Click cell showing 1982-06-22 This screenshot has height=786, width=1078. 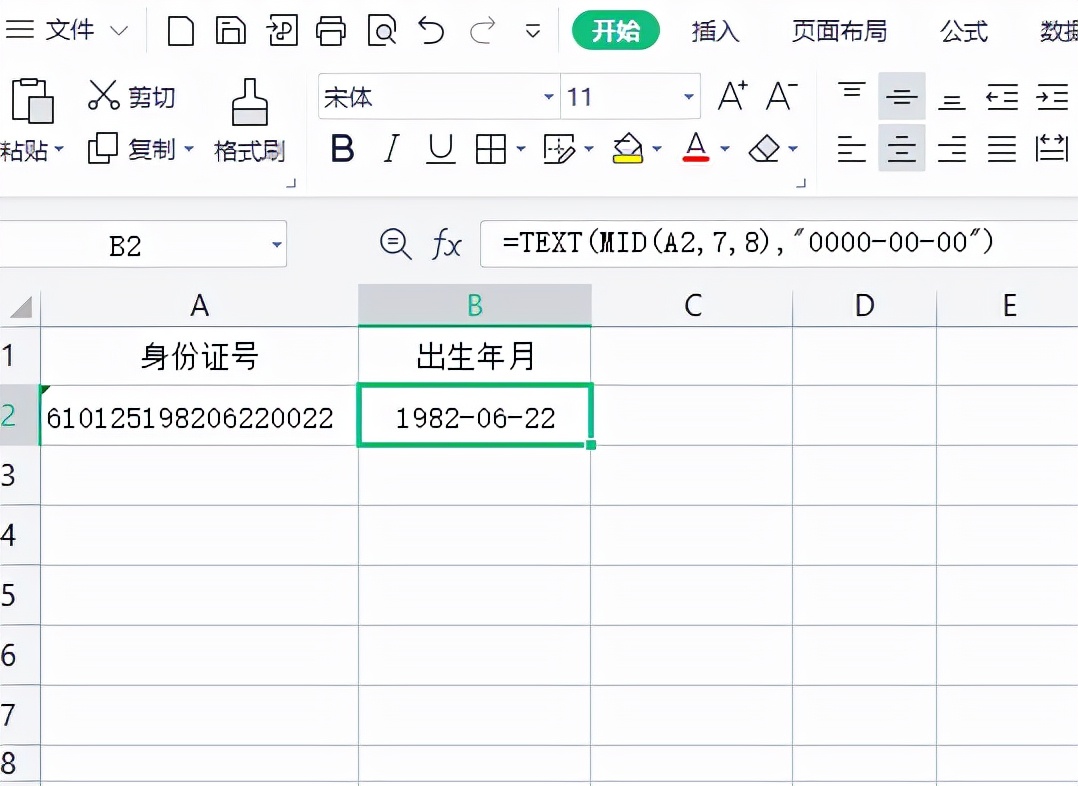(x=475, y=415)
